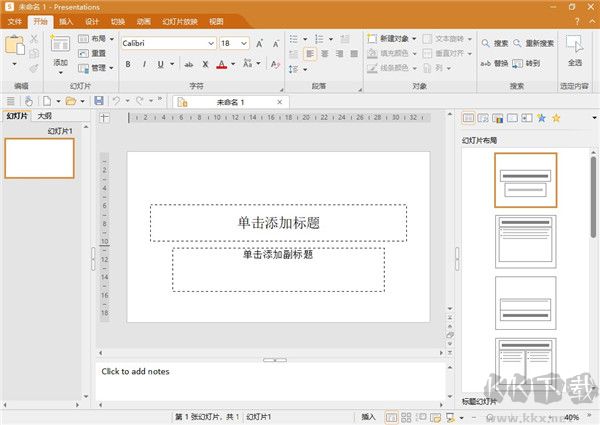Open the font color dropdown arrow
This screenshot has height=425, width=600.
(x=233, y=64)
